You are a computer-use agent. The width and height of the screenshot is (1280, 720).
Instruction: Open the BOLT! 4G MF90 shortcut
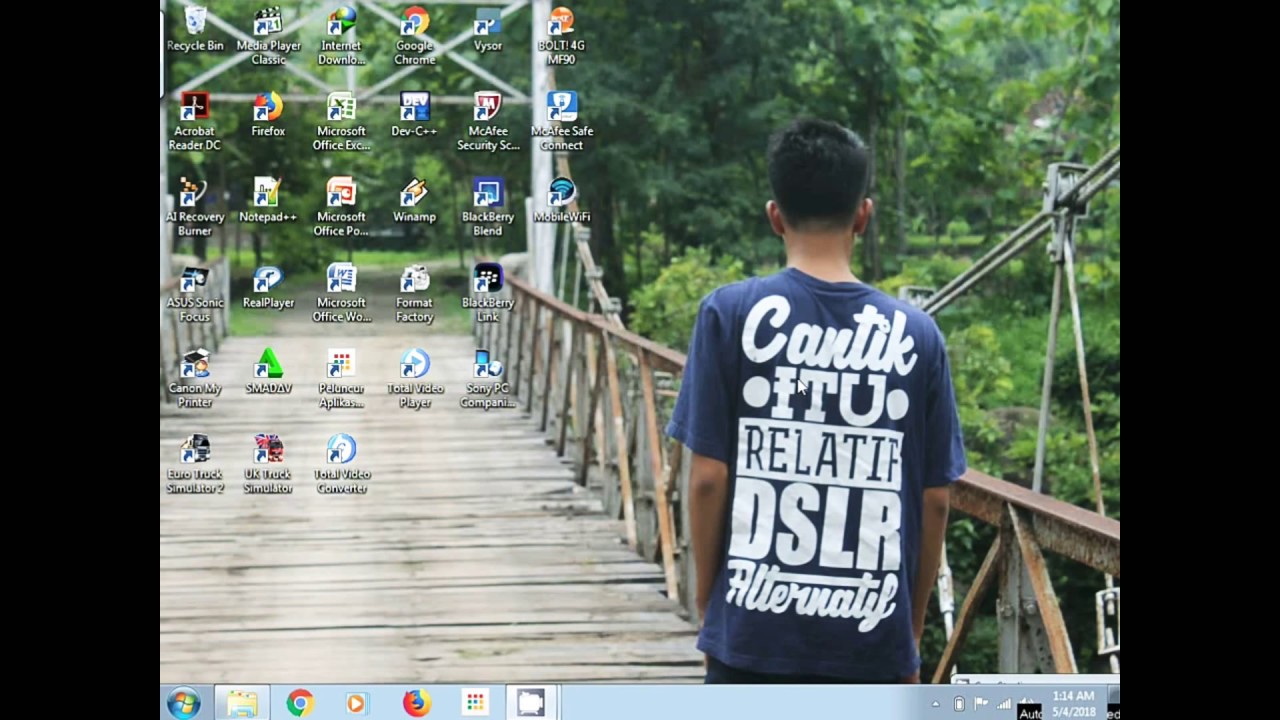[x=561, y=36]
